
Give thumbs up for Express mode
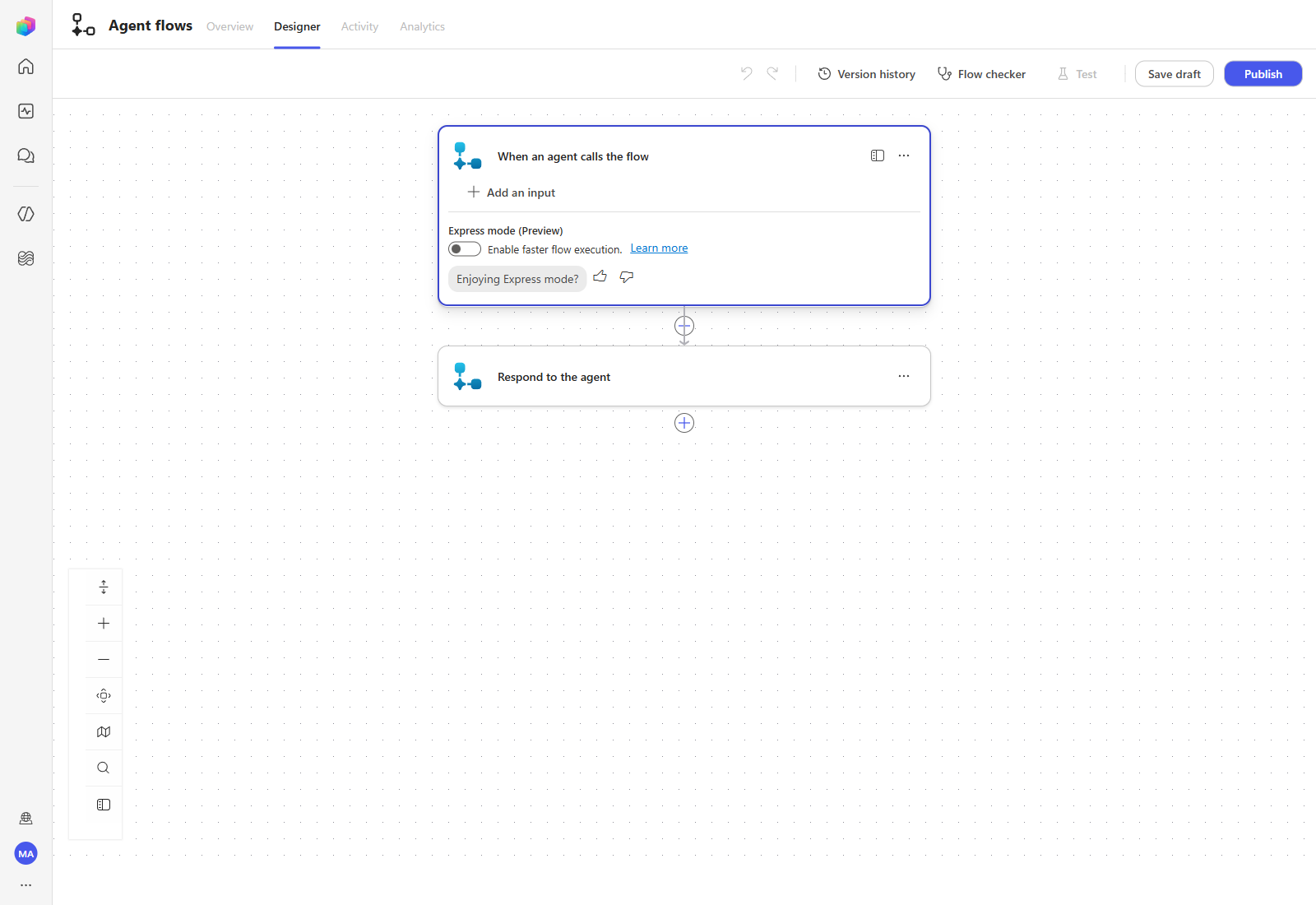(x=600, y=277)
